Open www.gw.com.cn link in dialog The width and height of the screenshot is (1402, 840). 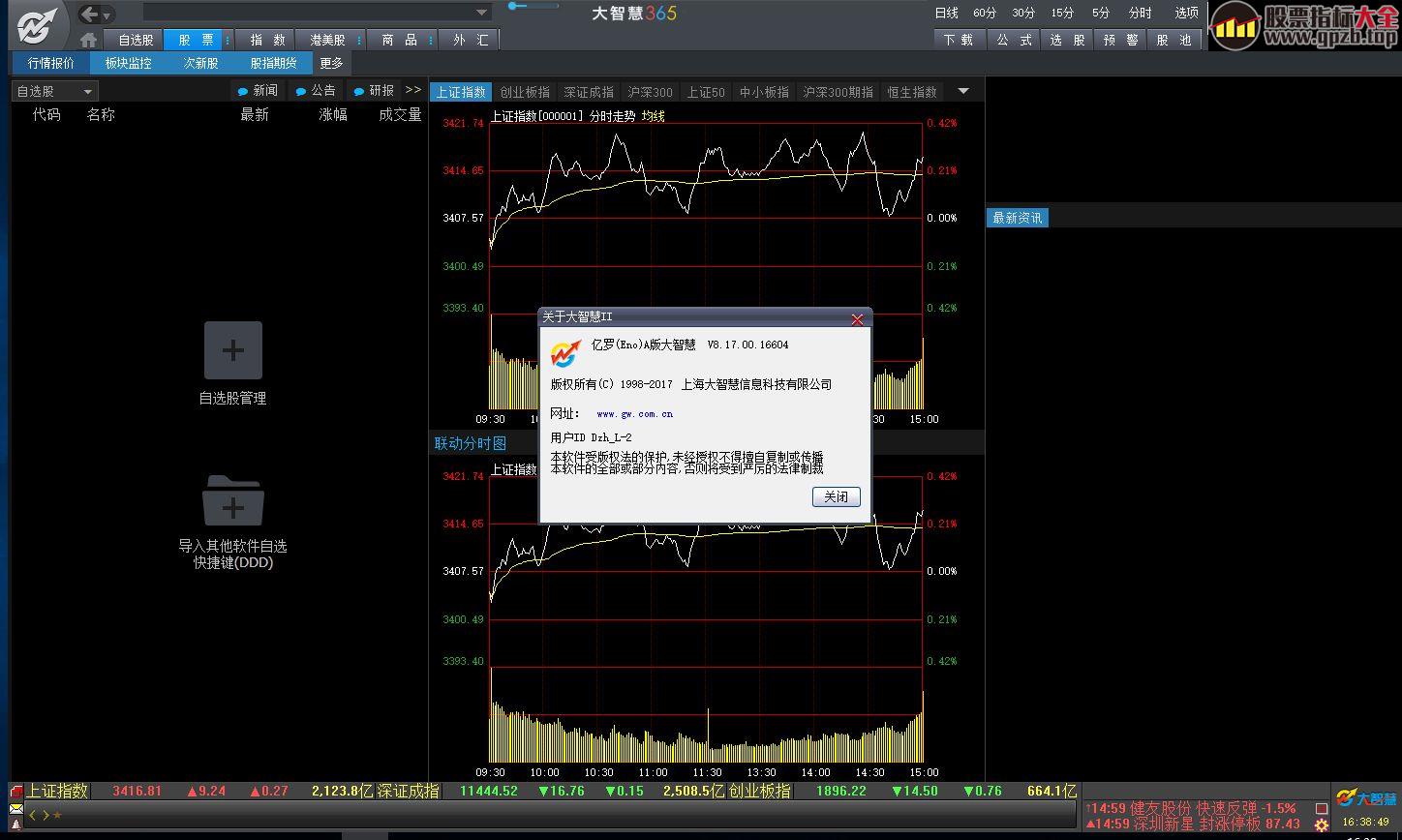(x=634, y=413)
